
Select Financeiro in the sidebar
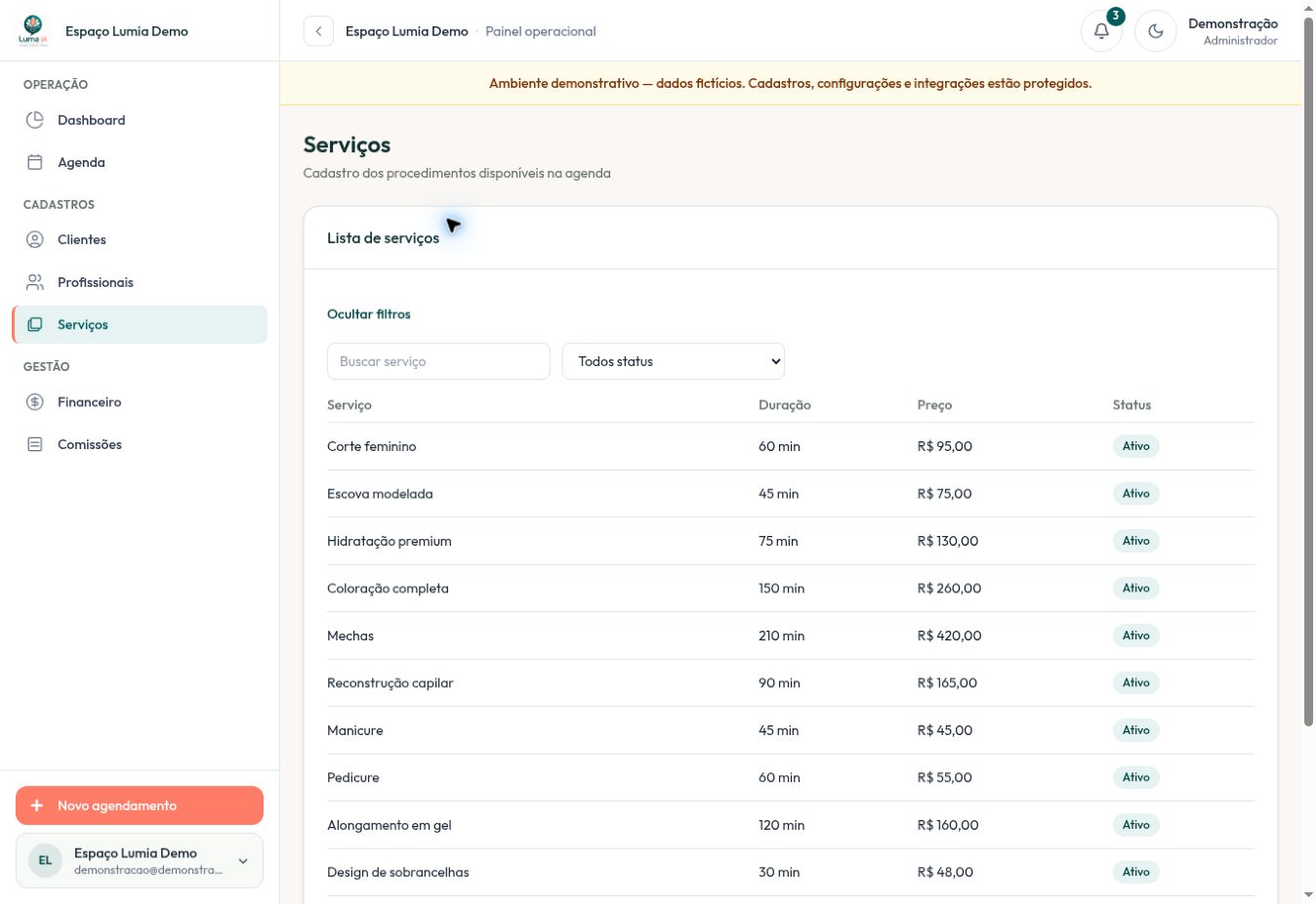tap(140, 401)
